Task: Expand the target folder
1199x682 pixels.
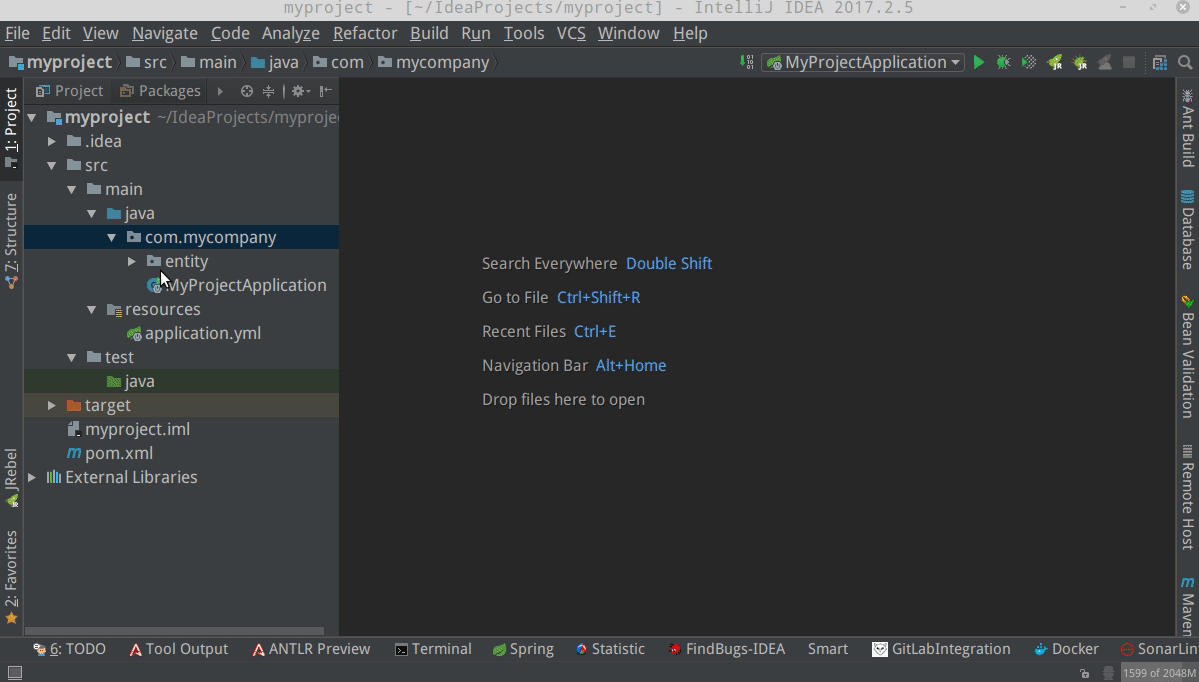Action: pos(52,405)
